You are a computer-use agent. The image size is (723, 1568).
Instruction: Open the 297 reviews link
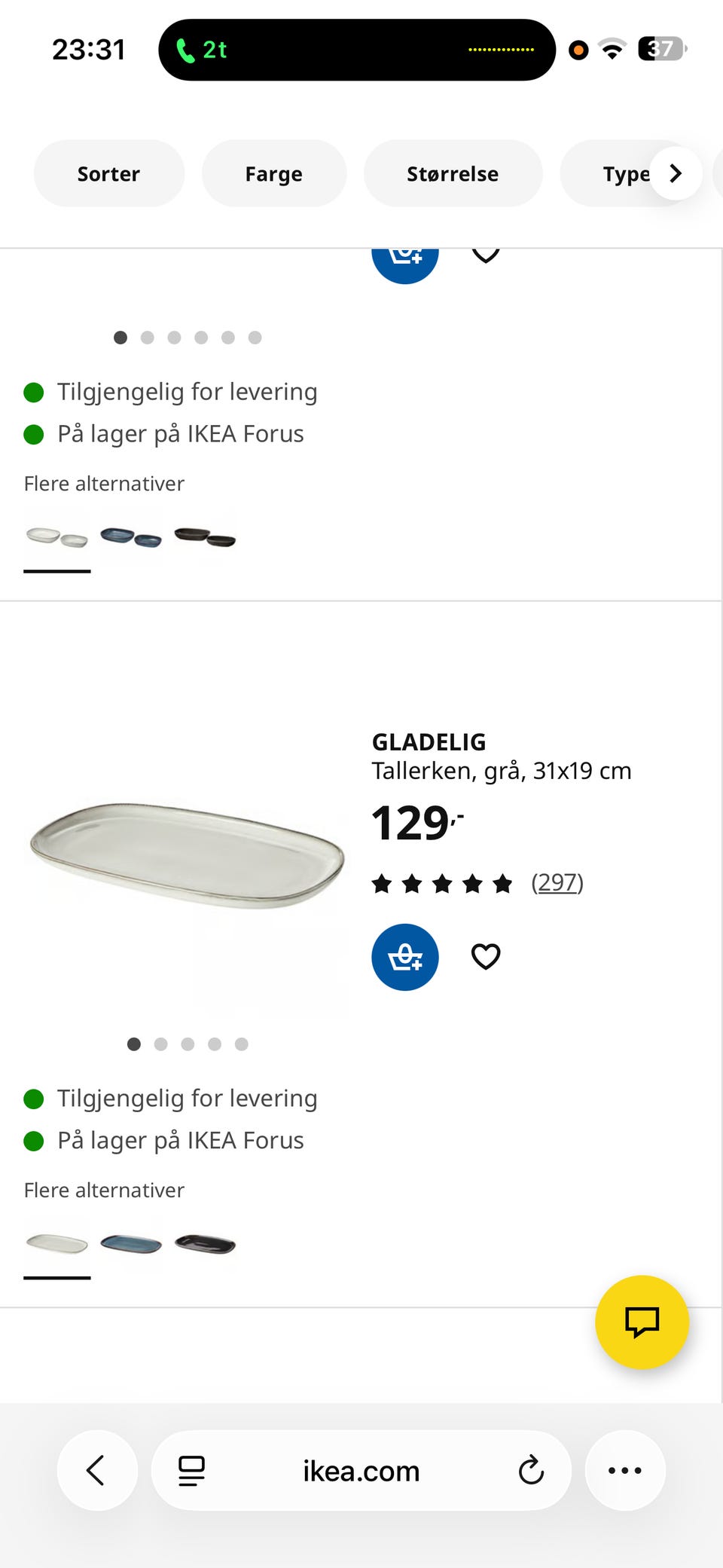point(557,882)
